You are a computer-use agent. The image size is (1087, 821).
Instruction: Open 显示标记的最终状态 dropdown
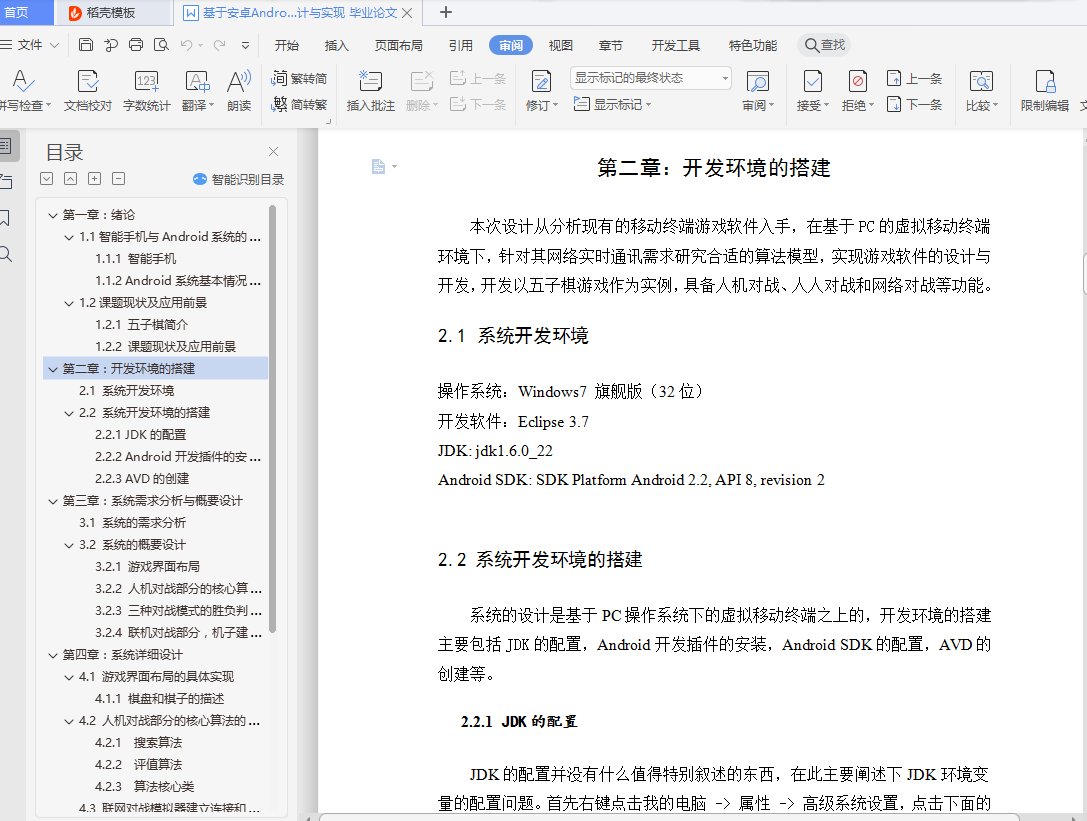click(x=651, y=78)
